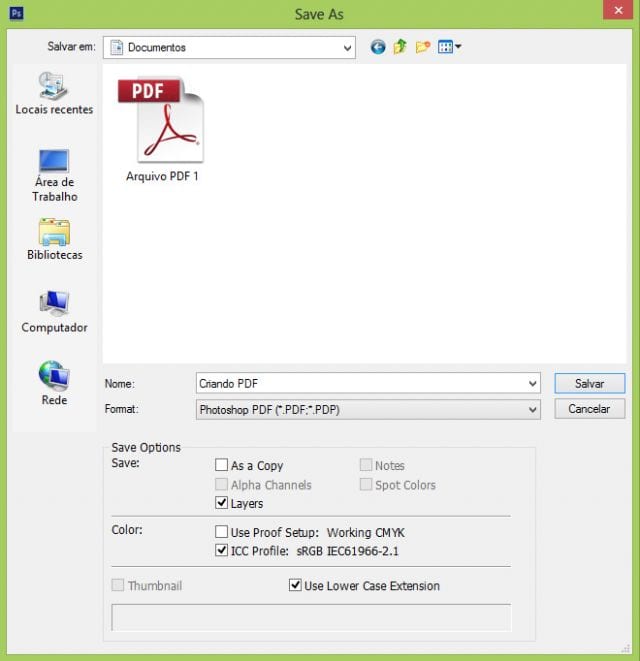
Task: Expand the Salvar em Documentos dropdown
Action: [x=347, y=48]
